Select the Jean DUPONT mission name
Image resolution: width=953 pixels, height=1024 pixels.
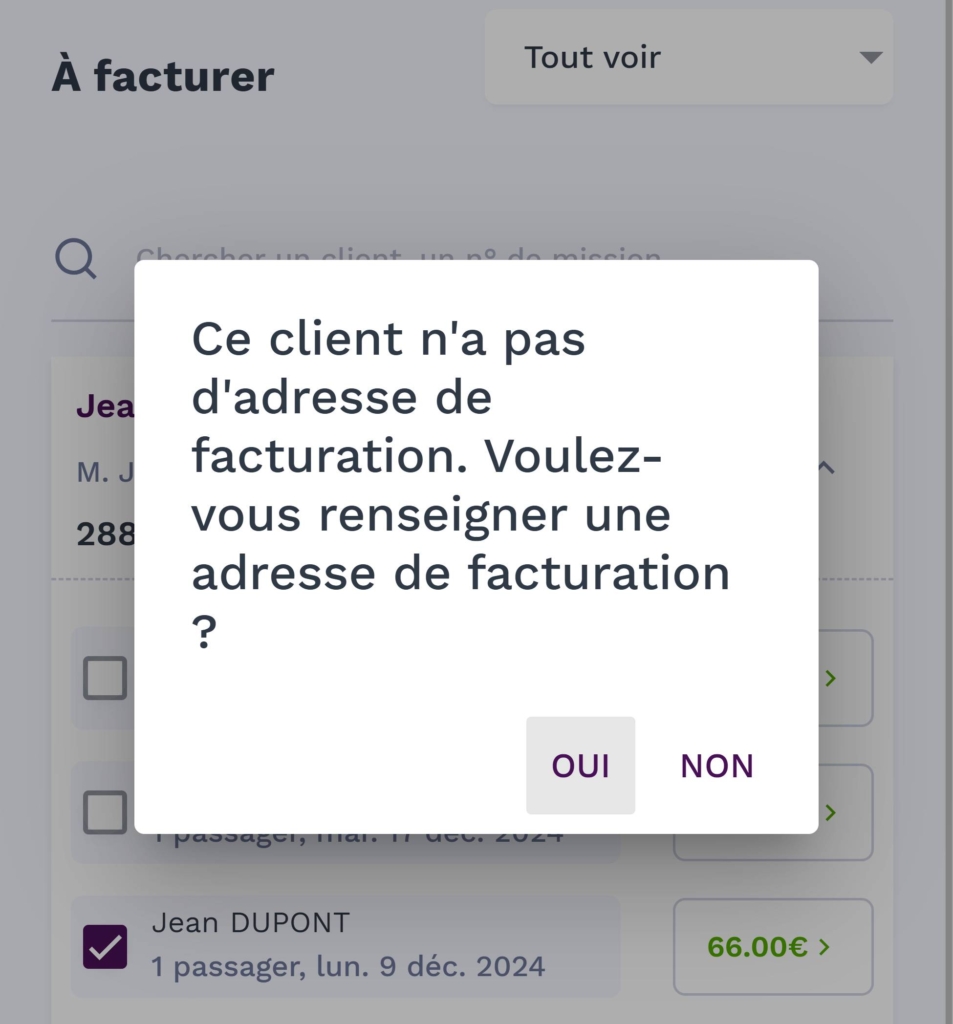point(251,922)
